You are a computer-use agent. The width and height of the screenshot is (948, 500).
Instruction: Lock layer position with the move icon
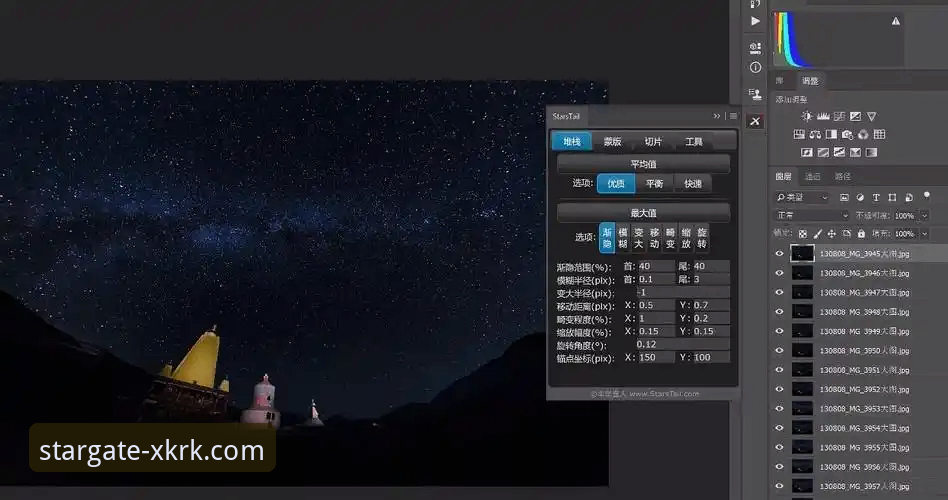pyautogui.click(x=832, y=233)
